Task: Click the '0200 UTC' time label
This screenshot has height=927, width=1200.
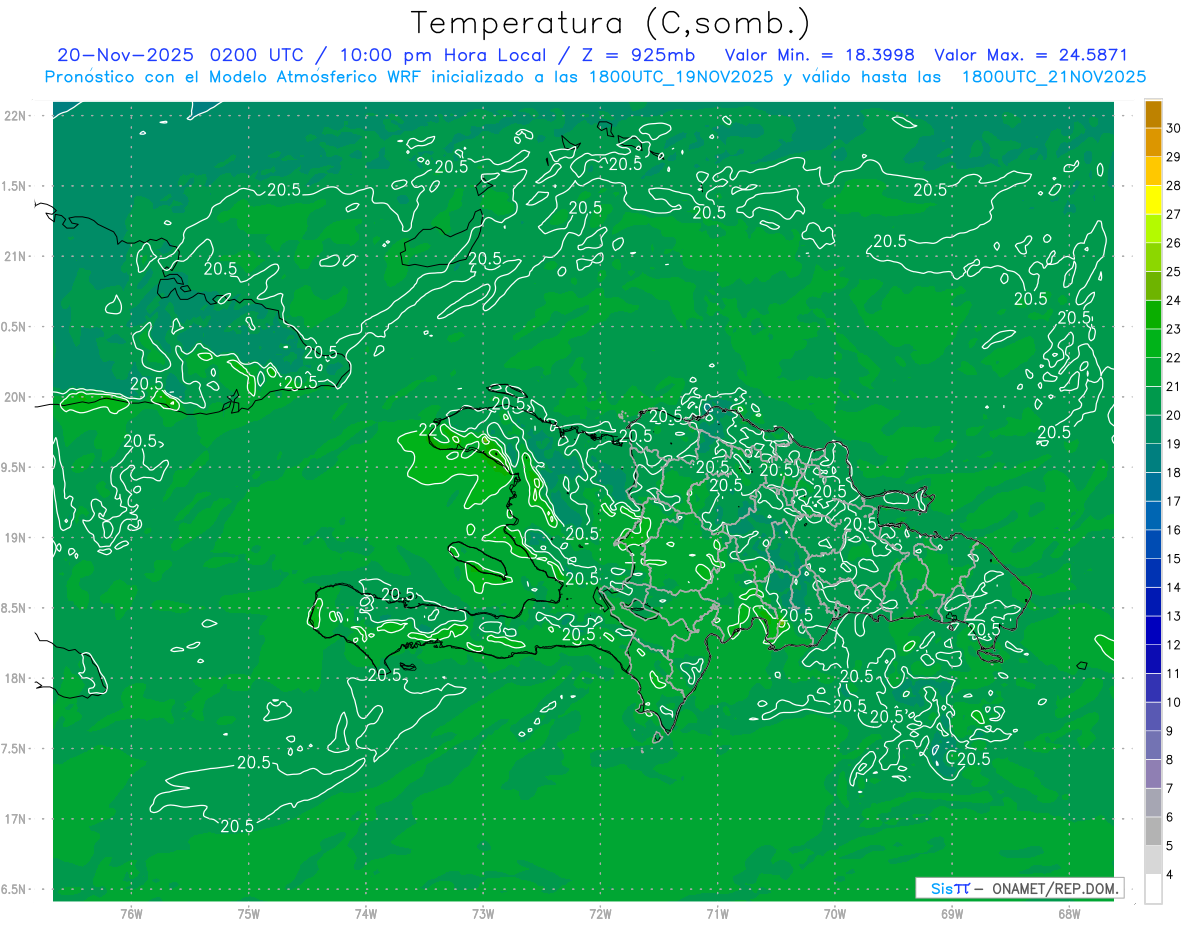Action: (x=258, y=55)
